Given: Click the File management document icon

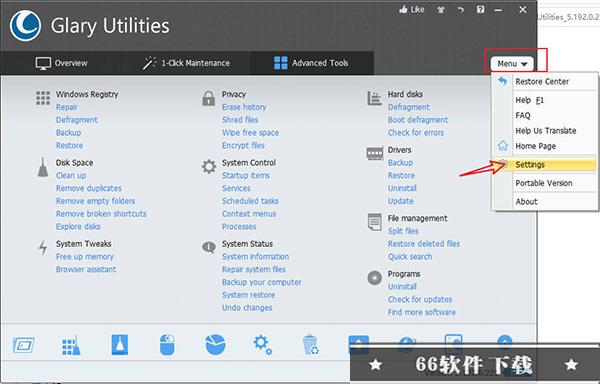Looking at the screenshot, I should (x=374, y=222).
